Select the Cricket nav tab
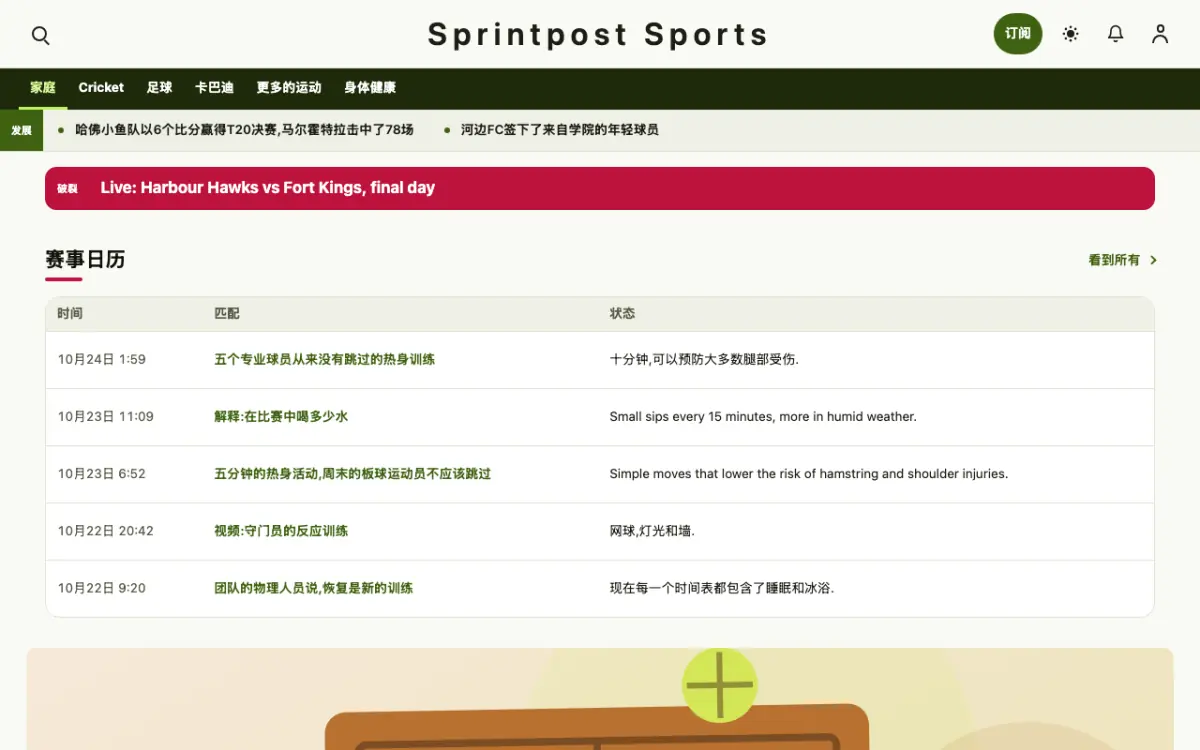 click(x=101, y=88)
